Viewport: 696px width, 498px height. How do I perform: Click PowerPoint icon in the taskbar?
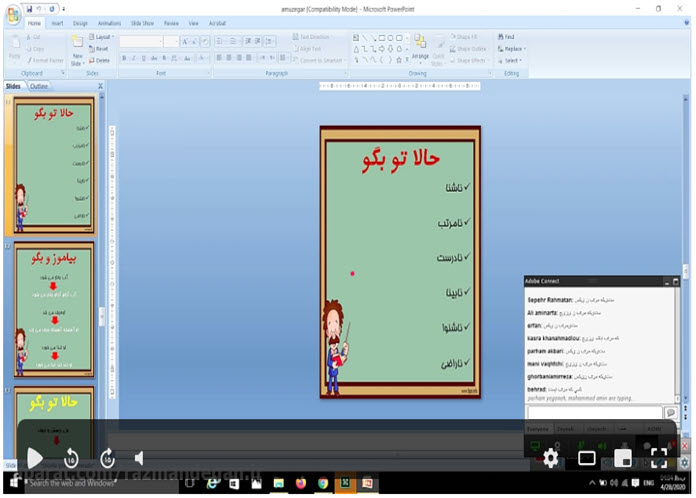coord(368,483)
